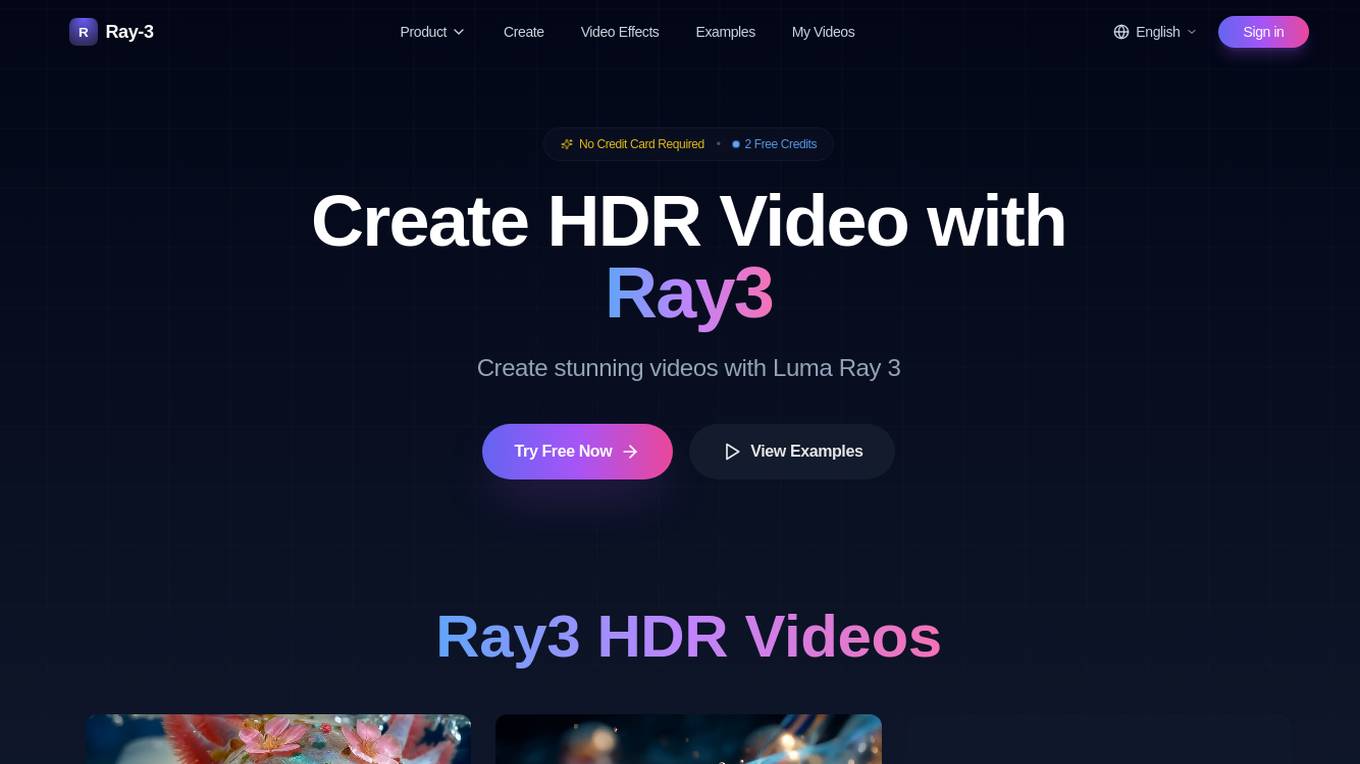
Task: Navigate to My Videos
Action: pyautogui.click(x=823, y=32)
